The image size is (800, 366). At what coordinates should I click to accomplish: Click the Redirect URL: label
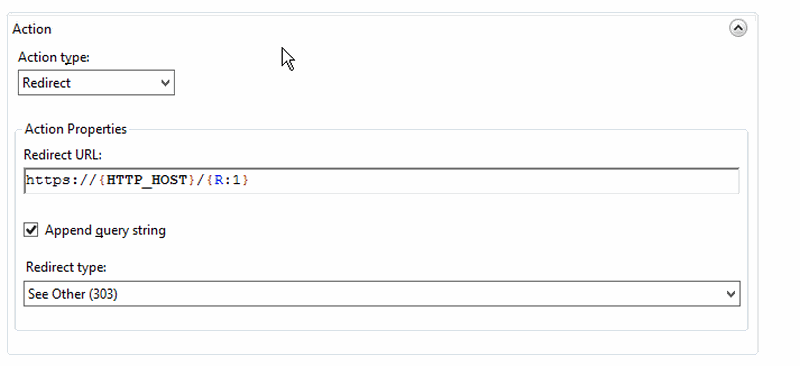(x=63, y=154)
